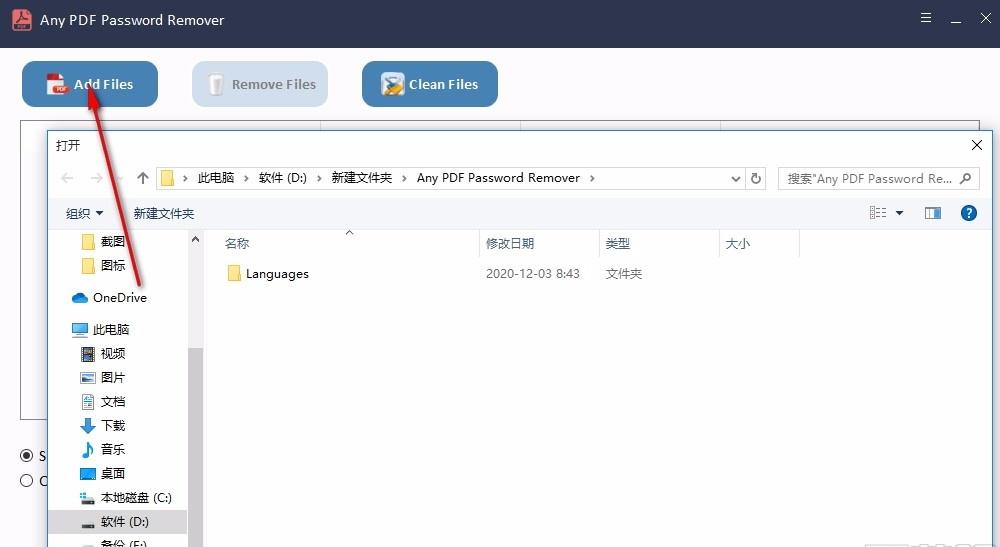This screenshot has height=547, width=1000.
Task: Go up one folder level arrow
Action: click(143, 178)
